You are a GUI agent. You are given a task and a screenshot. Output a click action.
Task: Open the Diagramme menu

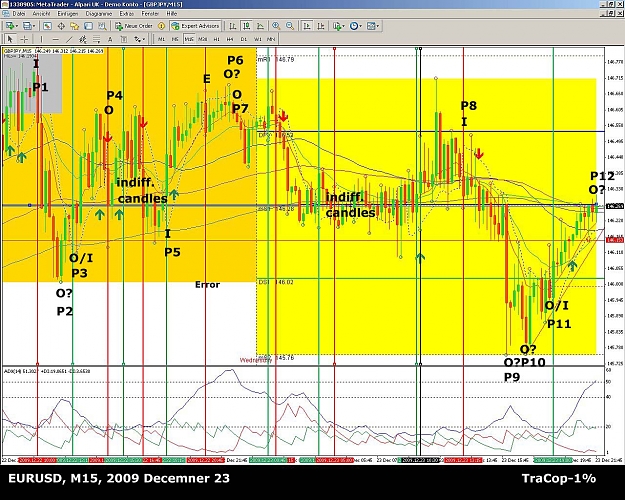point(99,14)
